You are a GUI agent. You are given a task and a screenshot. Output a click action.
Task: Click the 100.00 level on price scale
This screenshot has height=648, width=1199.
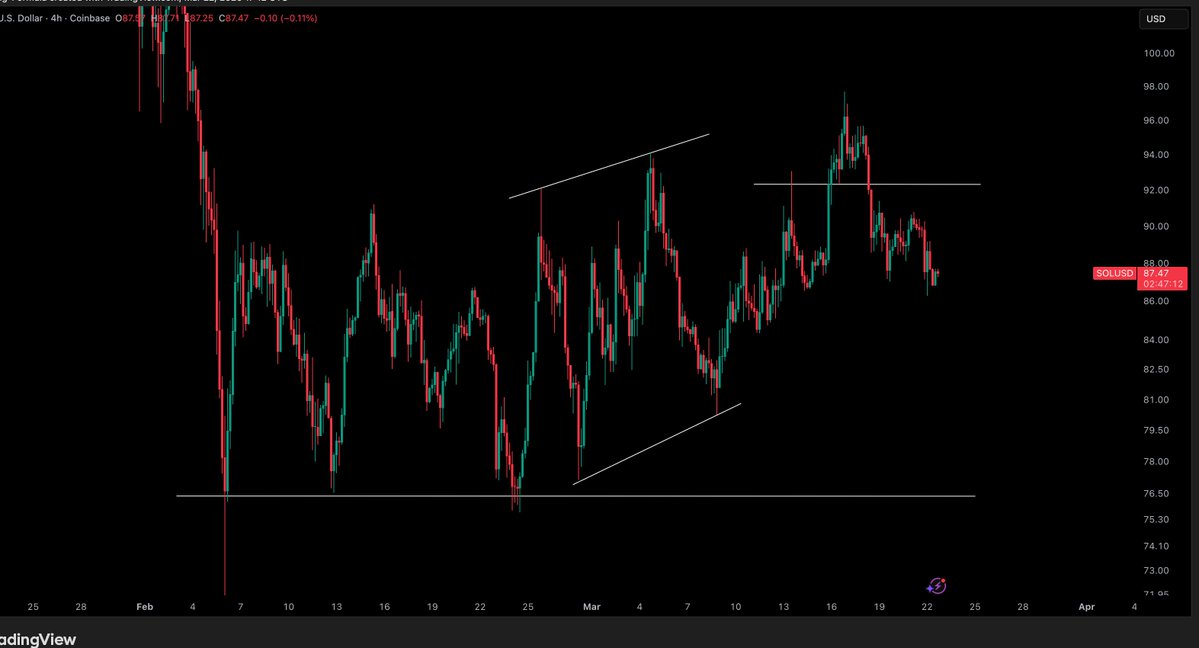1159,54
